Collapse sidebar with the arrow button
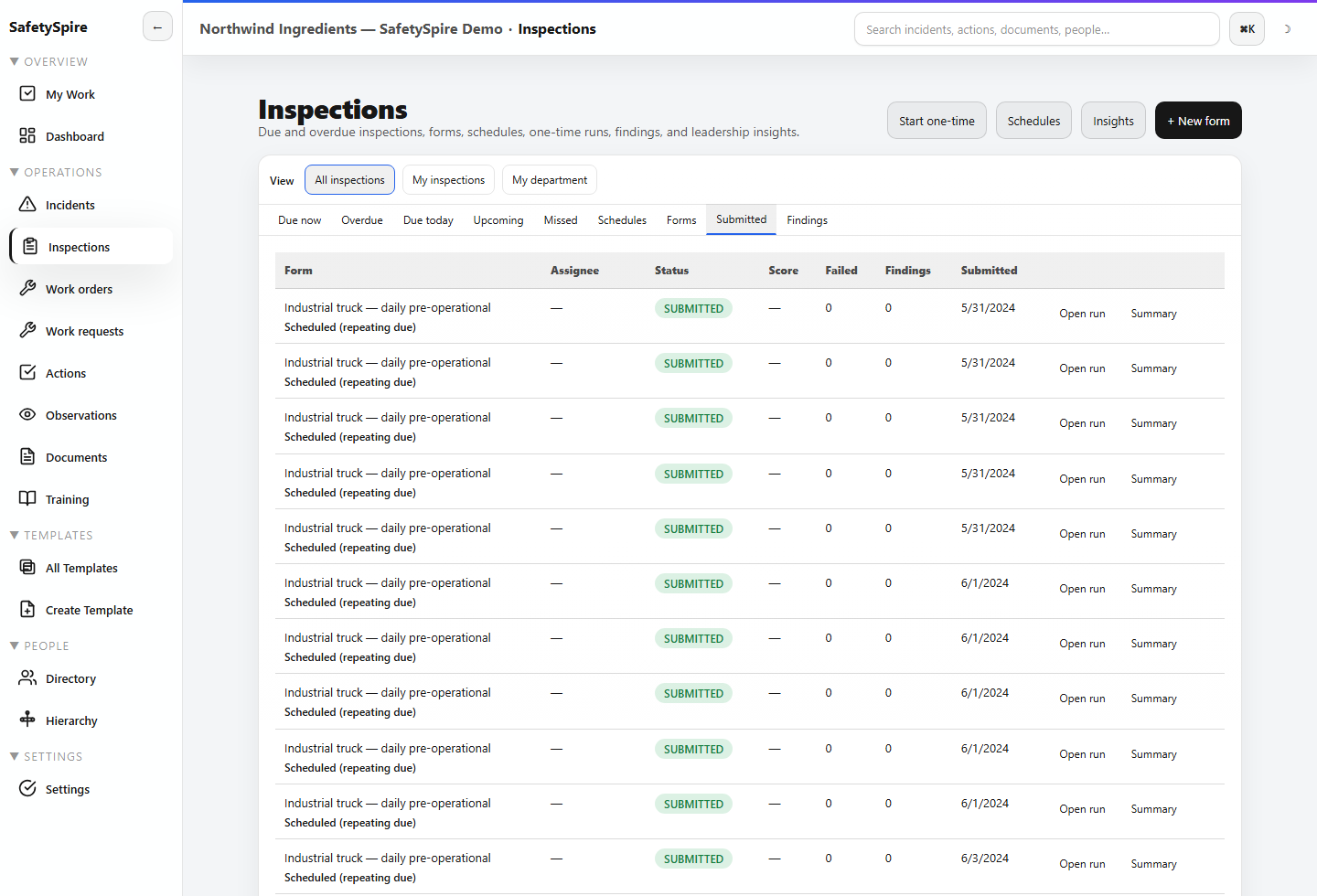 tap(157, 27)
